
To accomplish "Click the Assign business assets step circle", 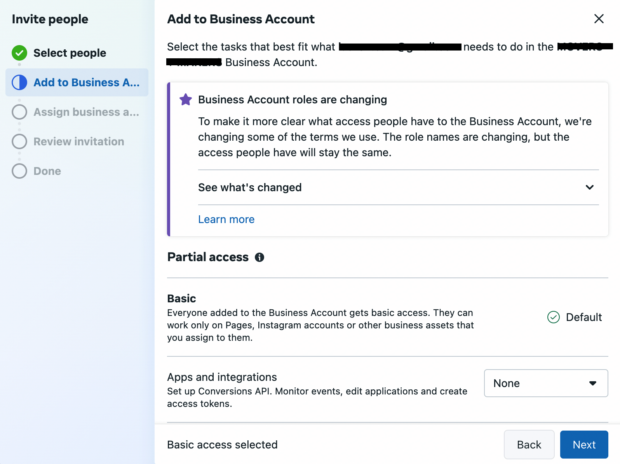I will click(19, 112).
